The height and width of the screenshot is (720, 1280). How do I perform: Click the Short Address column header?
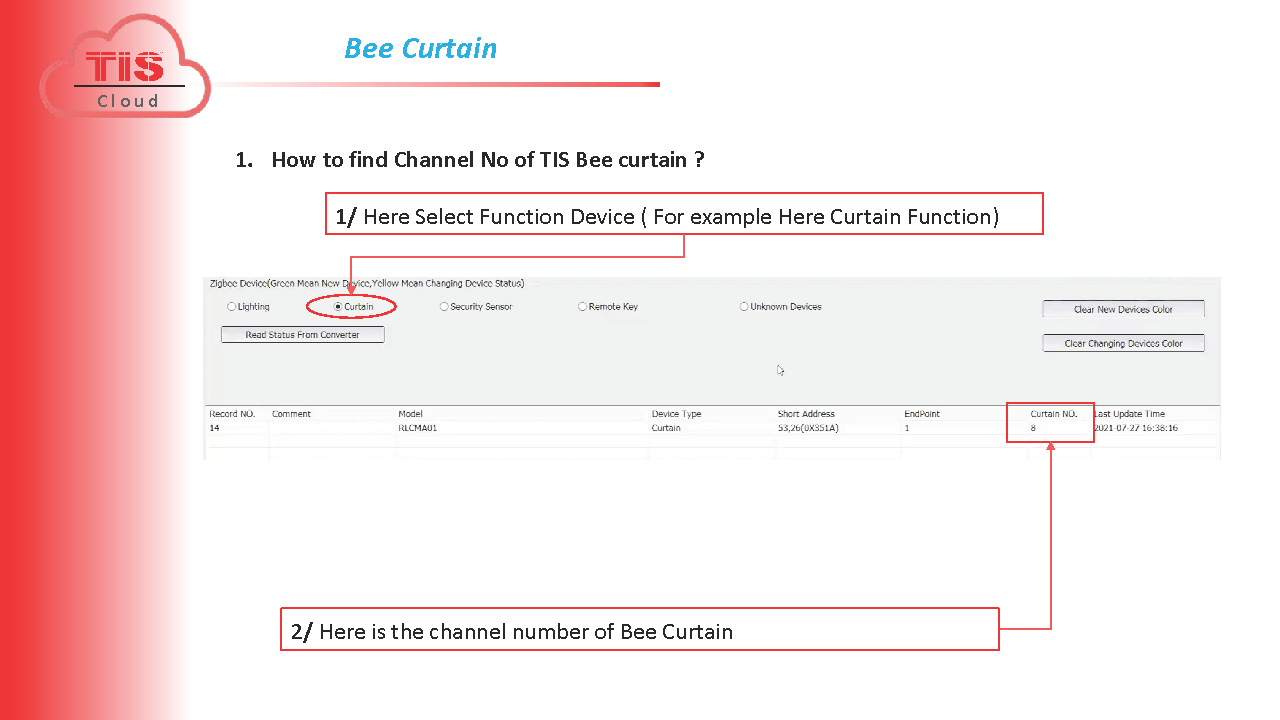806,414
